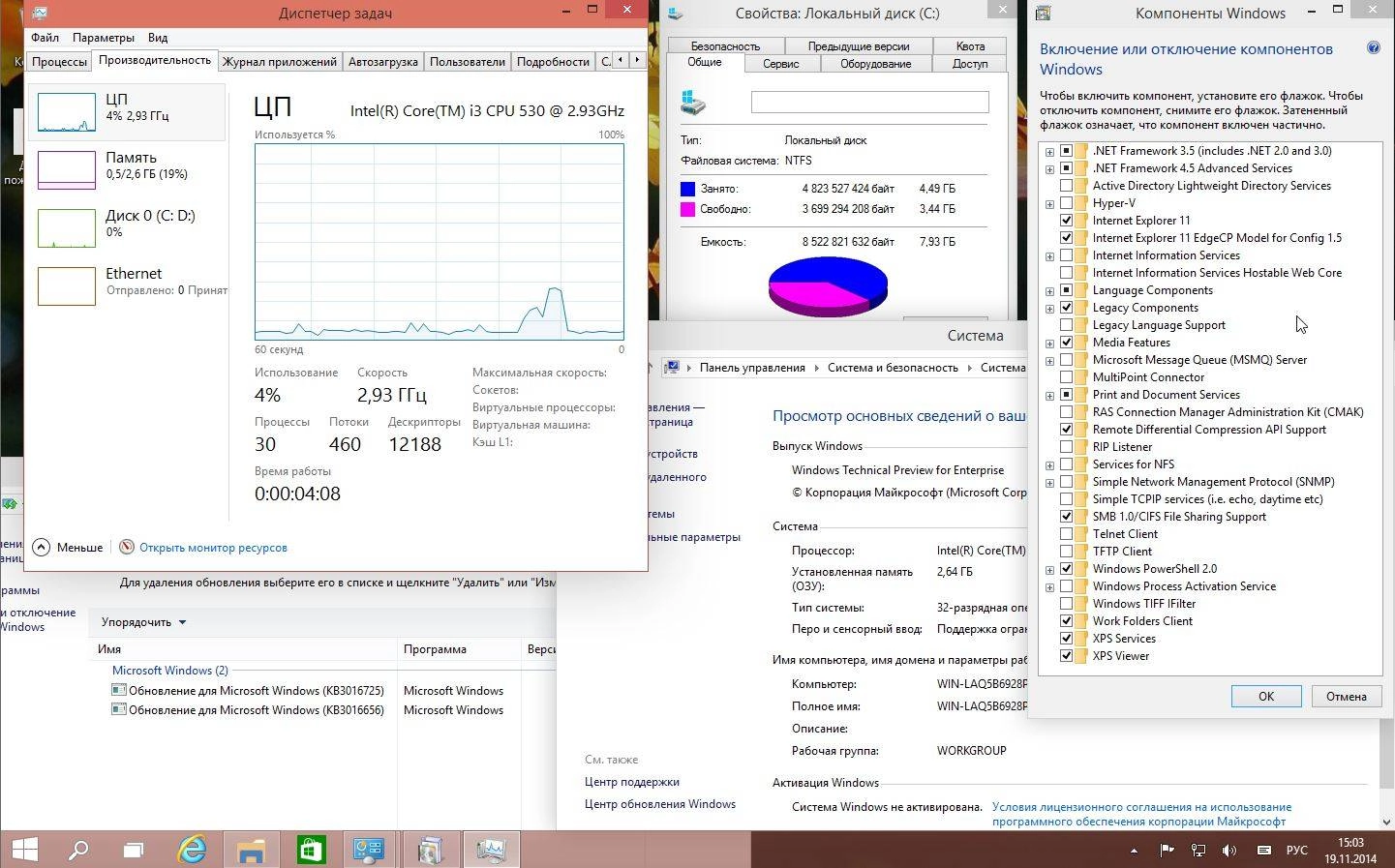1395x868 pixels.
Task: Open Файл menu in Task Manager
Action: coord(45,38)
